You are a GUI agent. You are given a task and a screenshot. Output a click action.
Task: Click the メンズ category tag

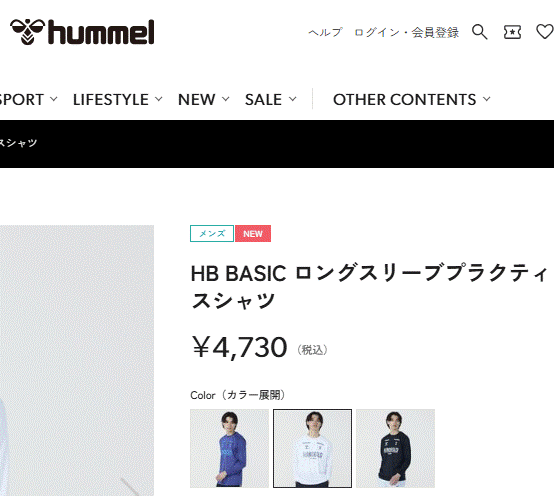[x=212, y=234]
